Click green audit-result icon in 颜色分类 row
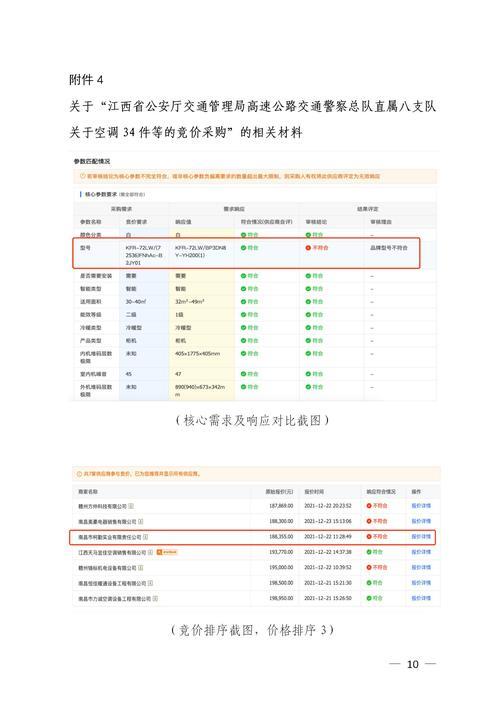This screenshot has height=707, width=500. pos(308,235)
